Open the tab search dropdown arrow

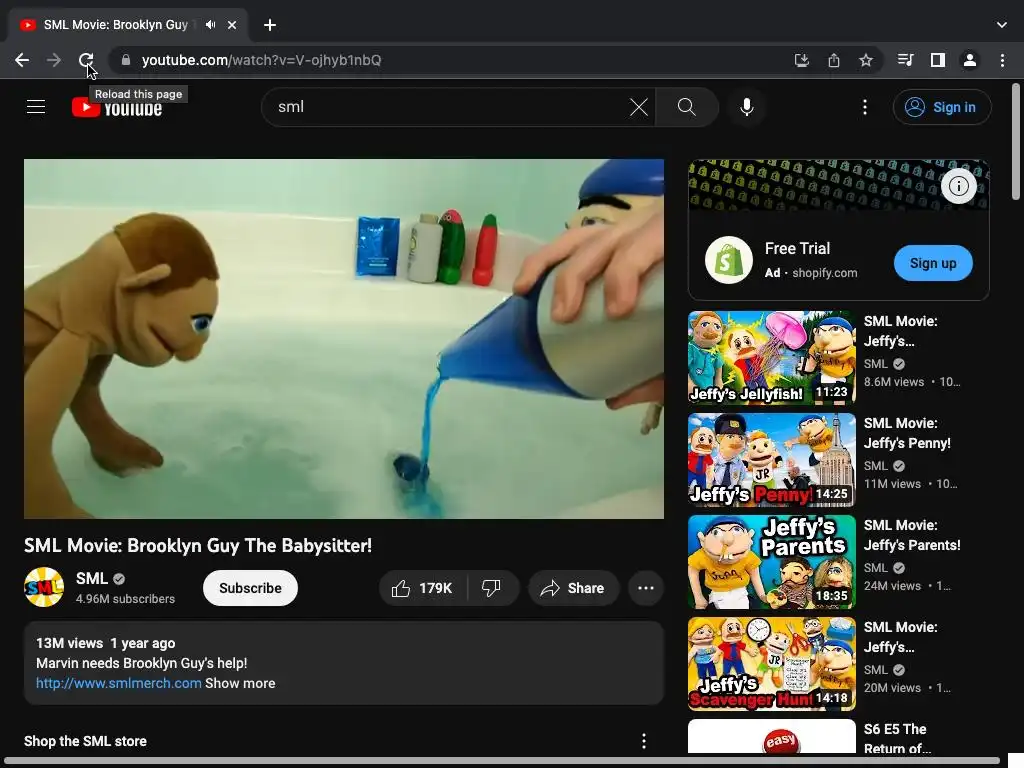(x=1002, y=25)
